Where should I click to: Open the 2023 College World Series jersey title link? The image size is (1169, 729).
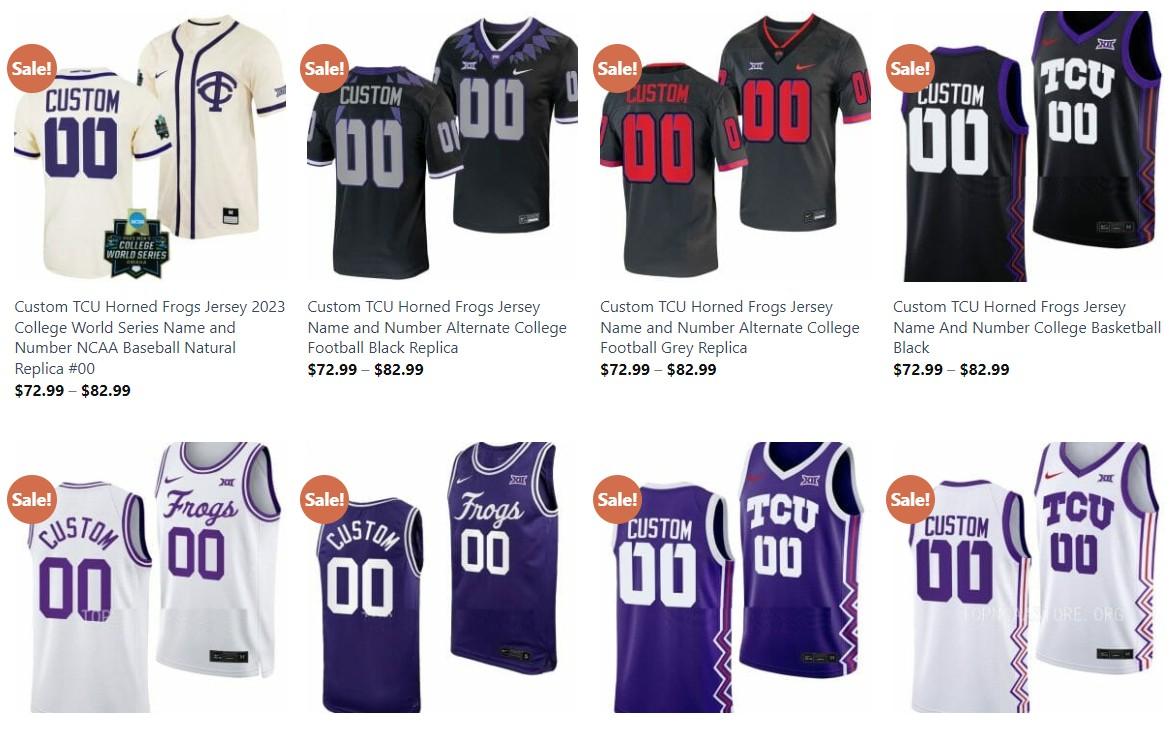150,338
